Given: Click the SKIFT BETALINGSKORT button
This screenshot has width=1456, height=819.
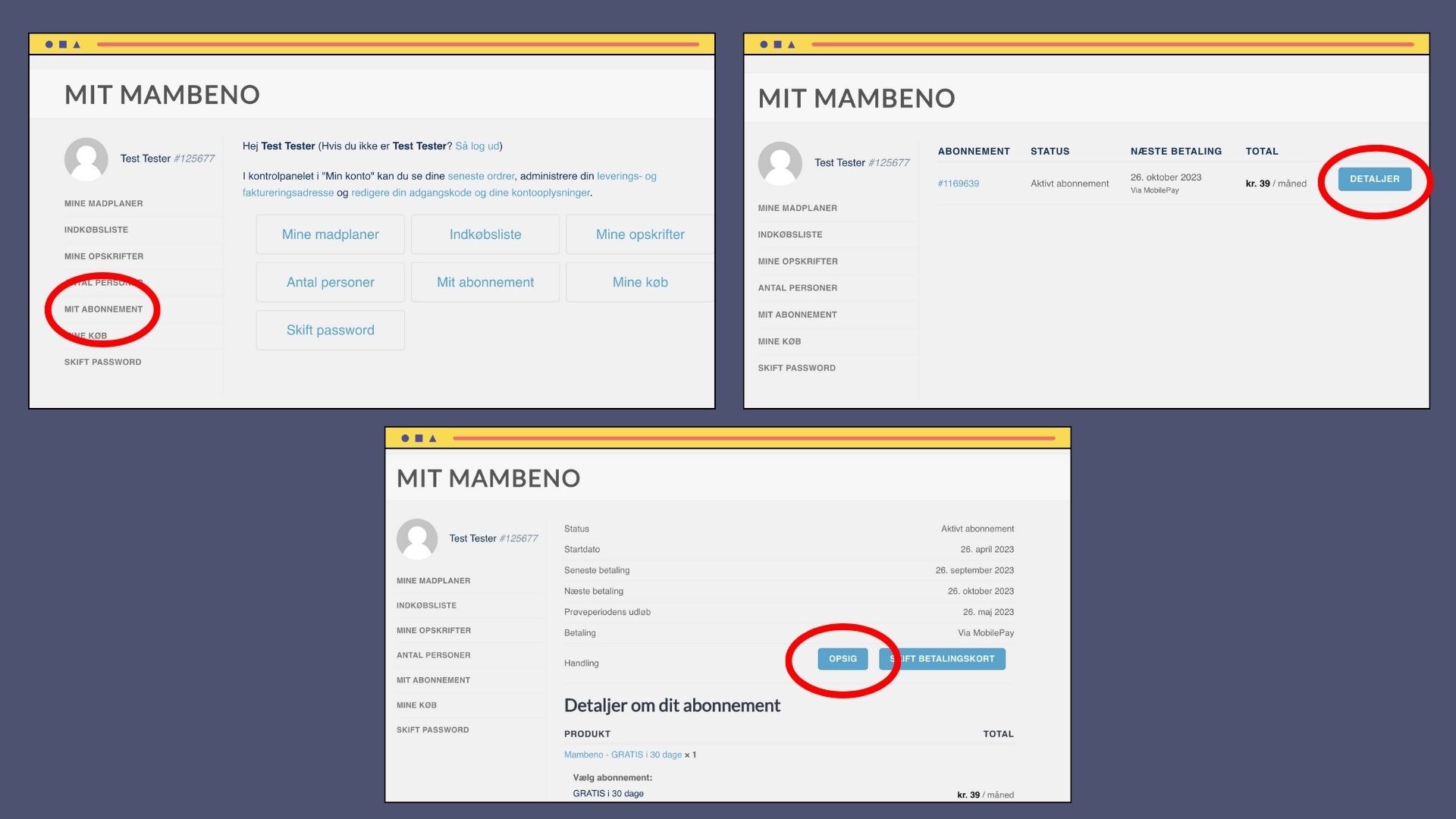Looking at the screenshot, I should [943, 659].
